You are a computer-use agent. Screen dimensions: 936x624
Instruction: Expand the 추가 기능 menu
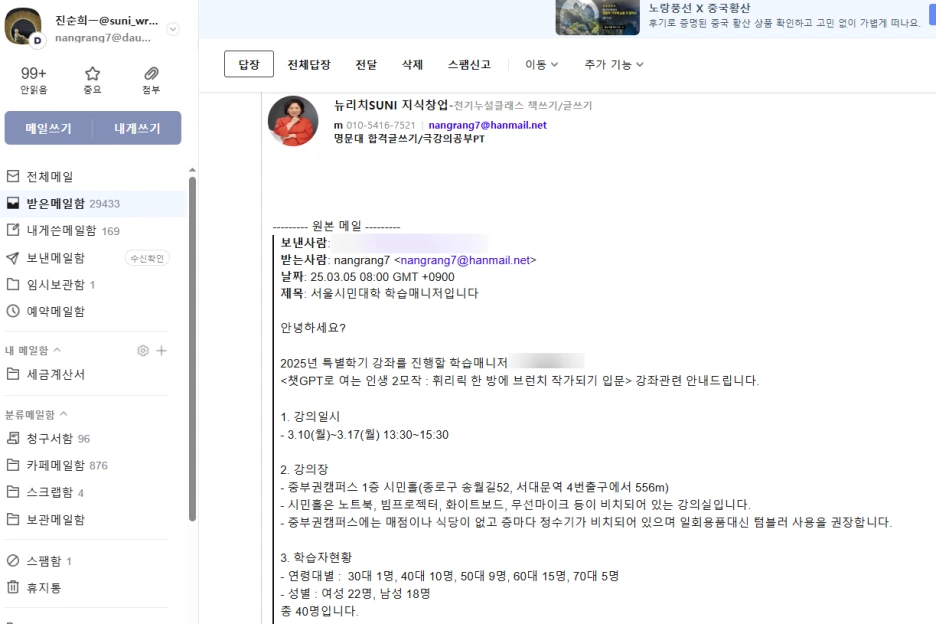[x=610, y=63]
